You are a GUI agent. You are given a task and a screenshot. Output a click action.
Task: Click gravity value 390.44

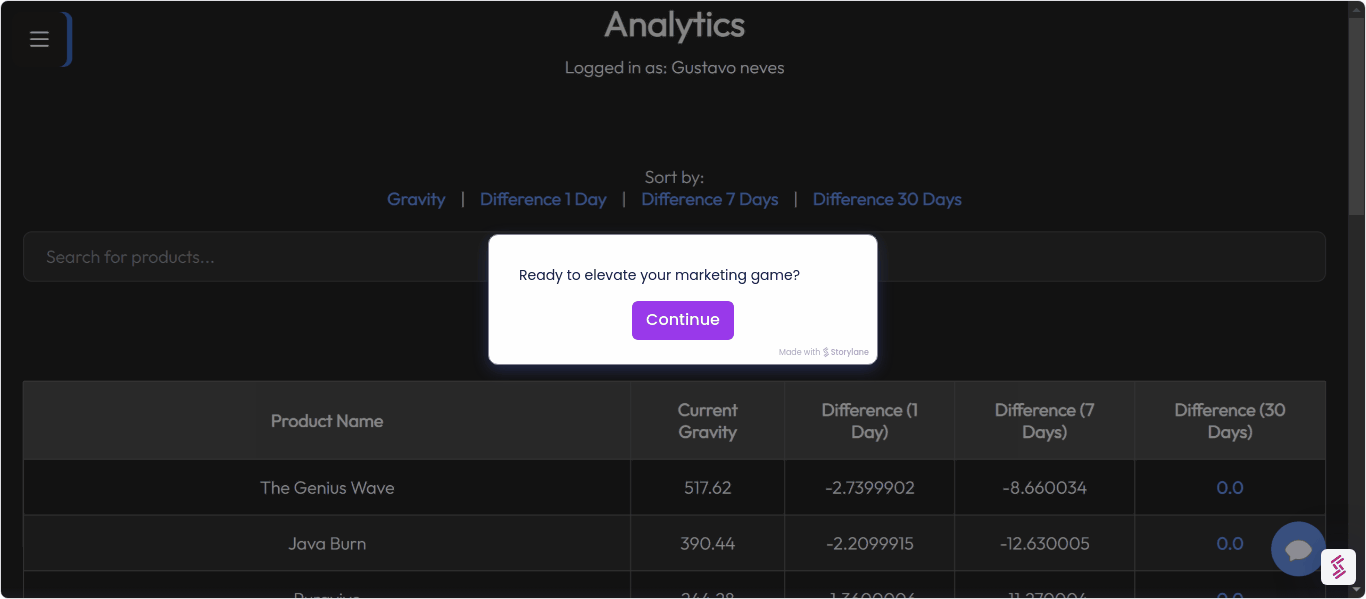[708, 544]
